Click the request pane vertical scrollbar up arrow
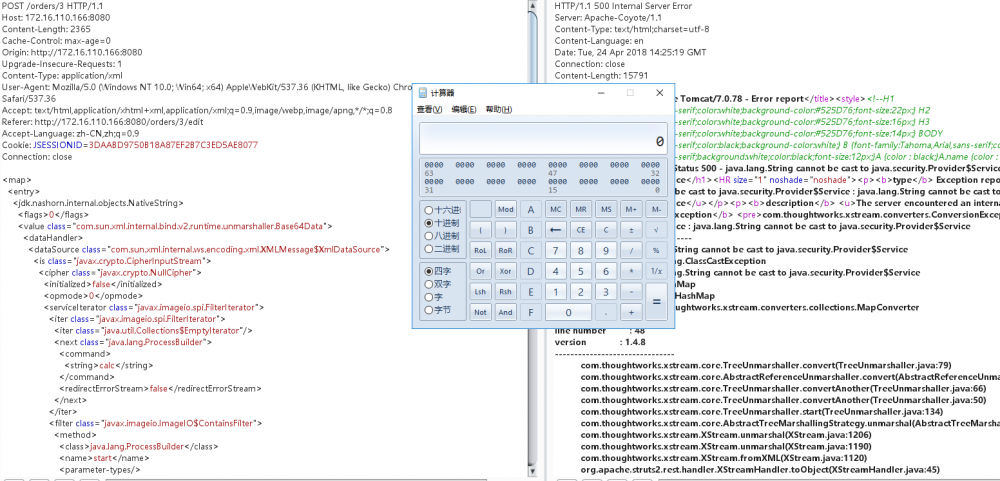The width and height of the screenshot is (1000, 481). click(533, 5)
